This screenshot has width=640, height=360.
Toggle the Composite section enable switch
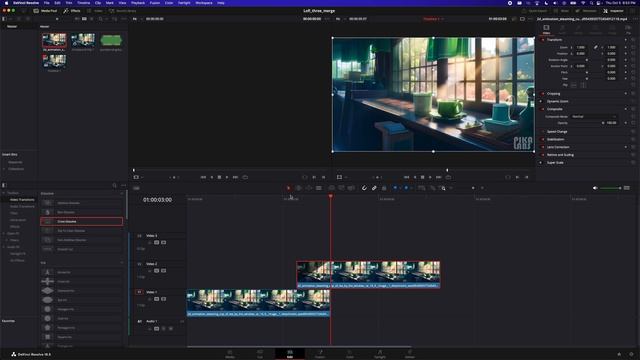543,109
